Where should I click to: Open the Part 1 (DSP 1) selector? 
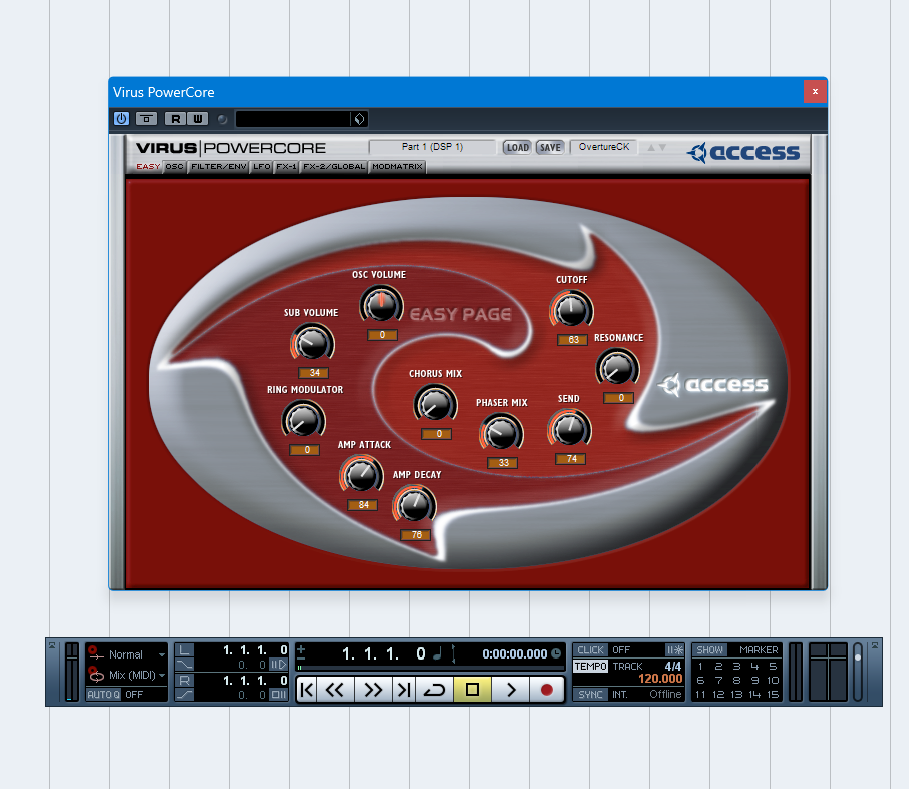tap(432, 147)
